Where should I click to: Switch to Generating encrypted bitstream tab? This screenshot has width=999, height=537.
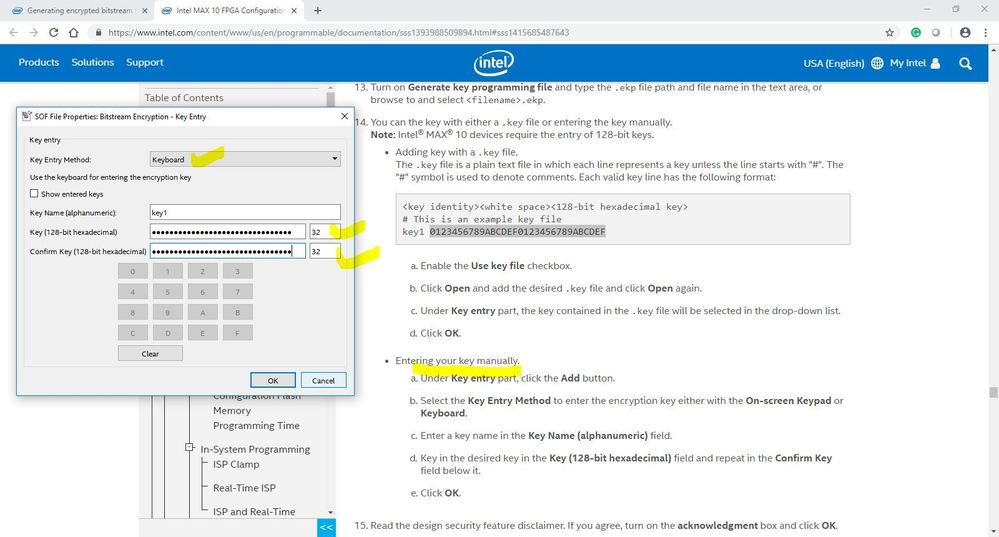click(x=80, y=11)
